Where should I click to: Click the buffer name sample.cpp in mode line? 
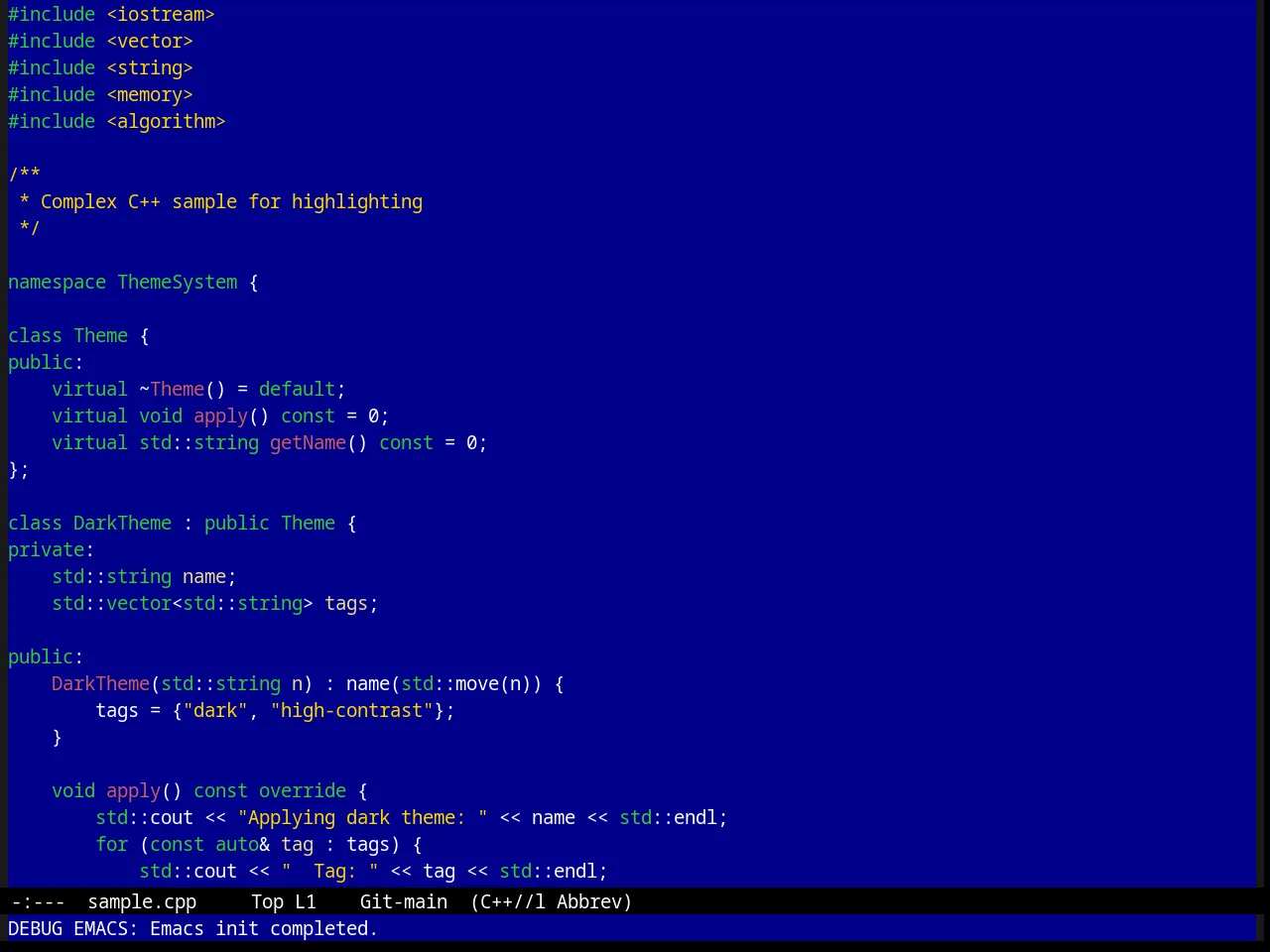[x=142, y=901]
